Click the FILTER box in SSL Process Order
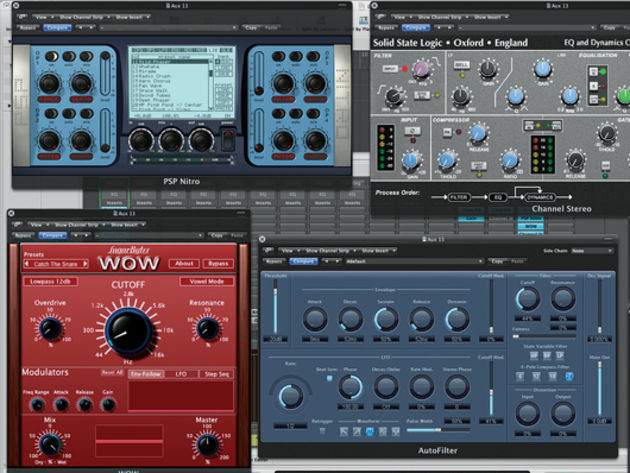 459,197
